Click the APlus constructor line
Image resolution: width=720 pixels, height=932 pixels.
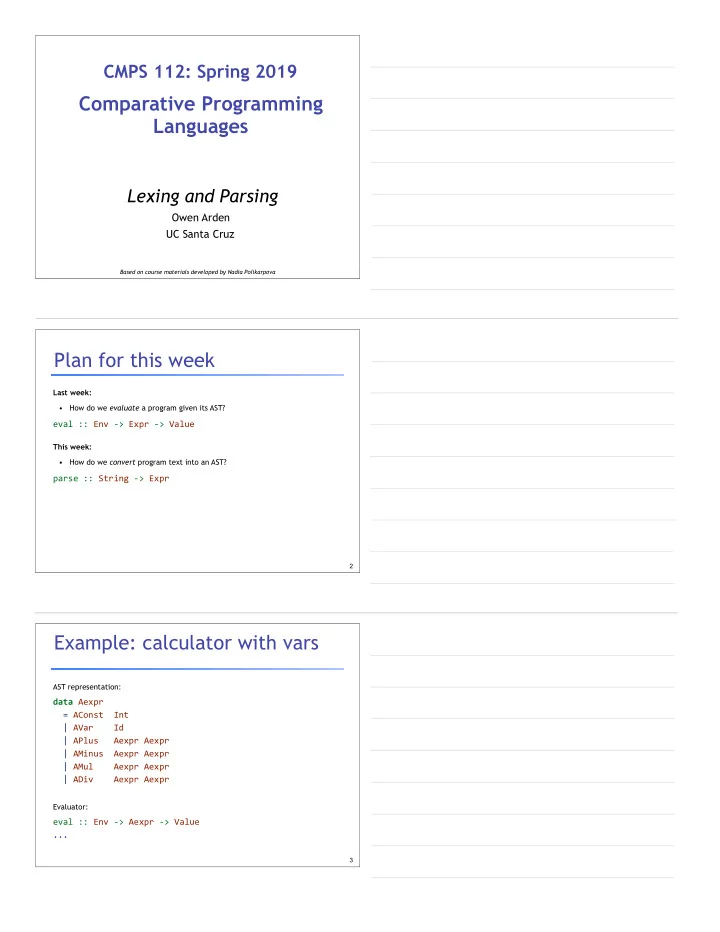[117, 741]
